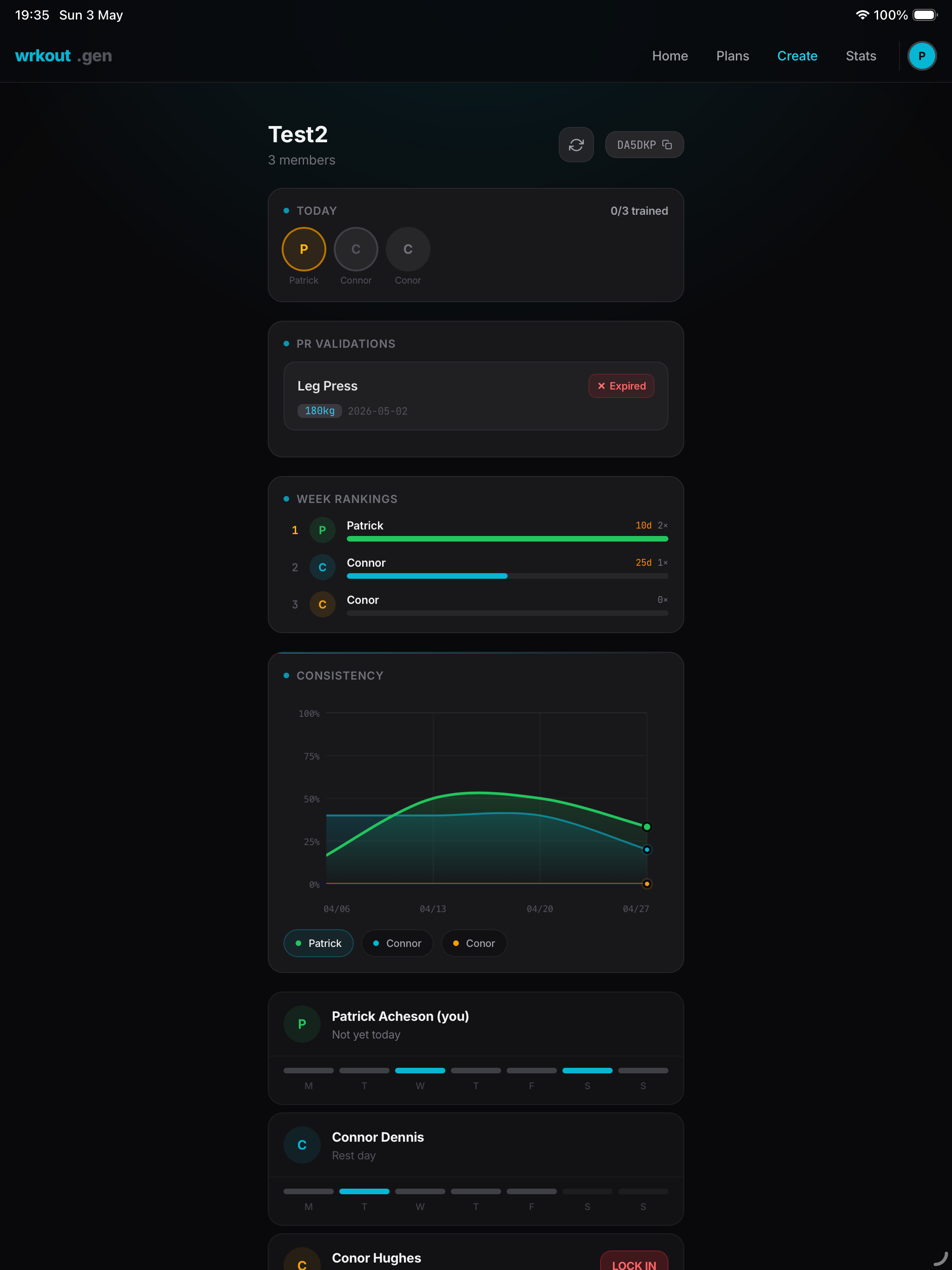The height and width of the screenshot is (1270, 952).
Task: Select the orange end point on the consistency chart
Action: (647, 884)
